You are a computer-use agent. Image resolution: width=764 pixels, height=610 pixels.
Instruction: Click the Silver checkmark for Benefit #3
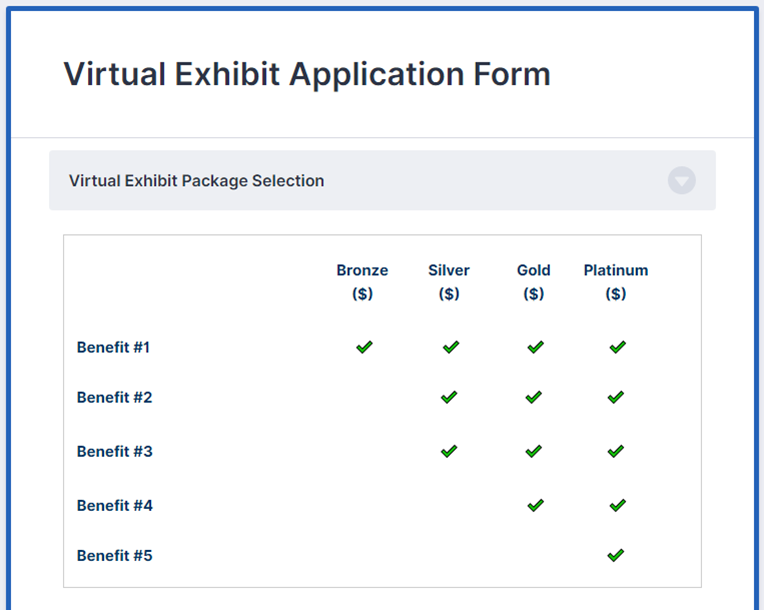click(x=449, y=451)
